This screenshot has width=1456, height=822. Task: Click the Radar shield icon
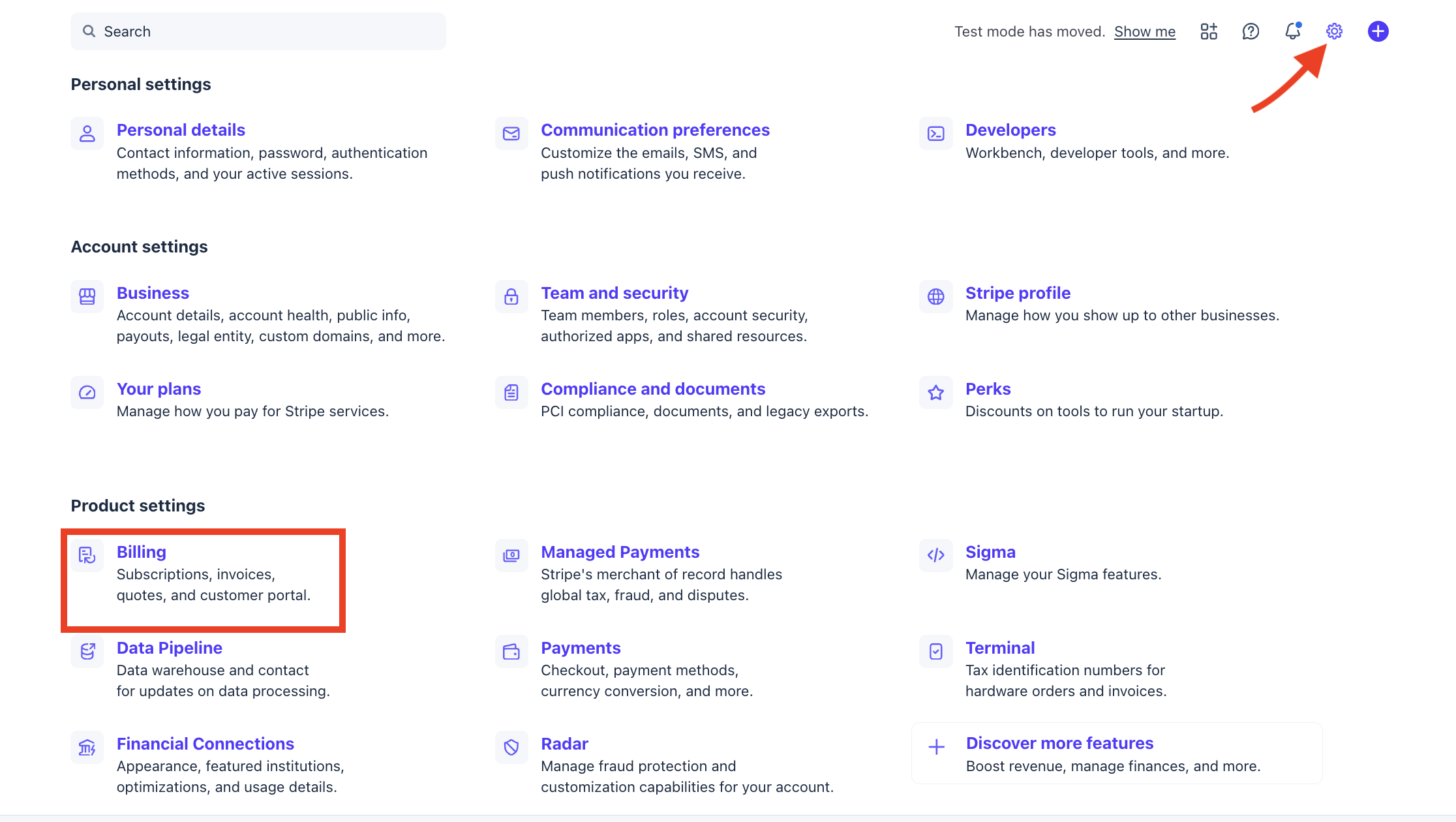pos(511,747)
